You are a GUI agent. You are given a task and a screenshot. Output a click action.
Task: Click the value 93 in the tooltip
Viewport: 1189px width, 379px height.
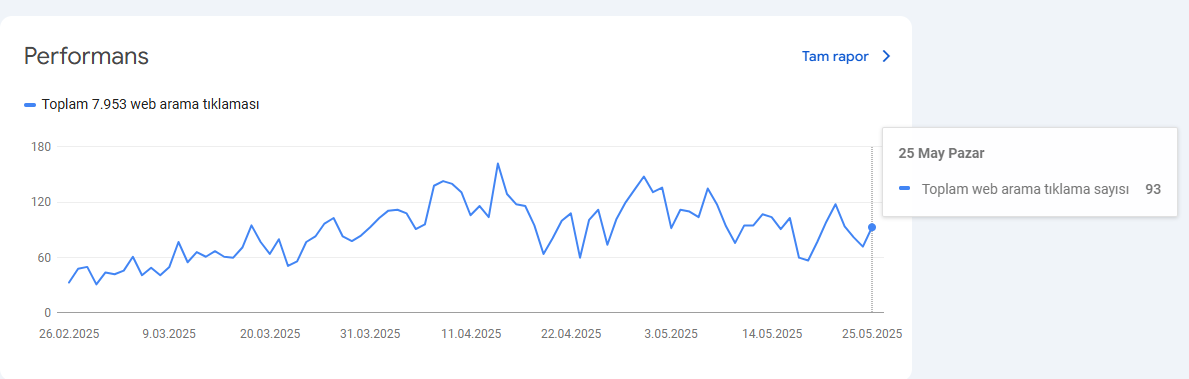coord(1153,189)
